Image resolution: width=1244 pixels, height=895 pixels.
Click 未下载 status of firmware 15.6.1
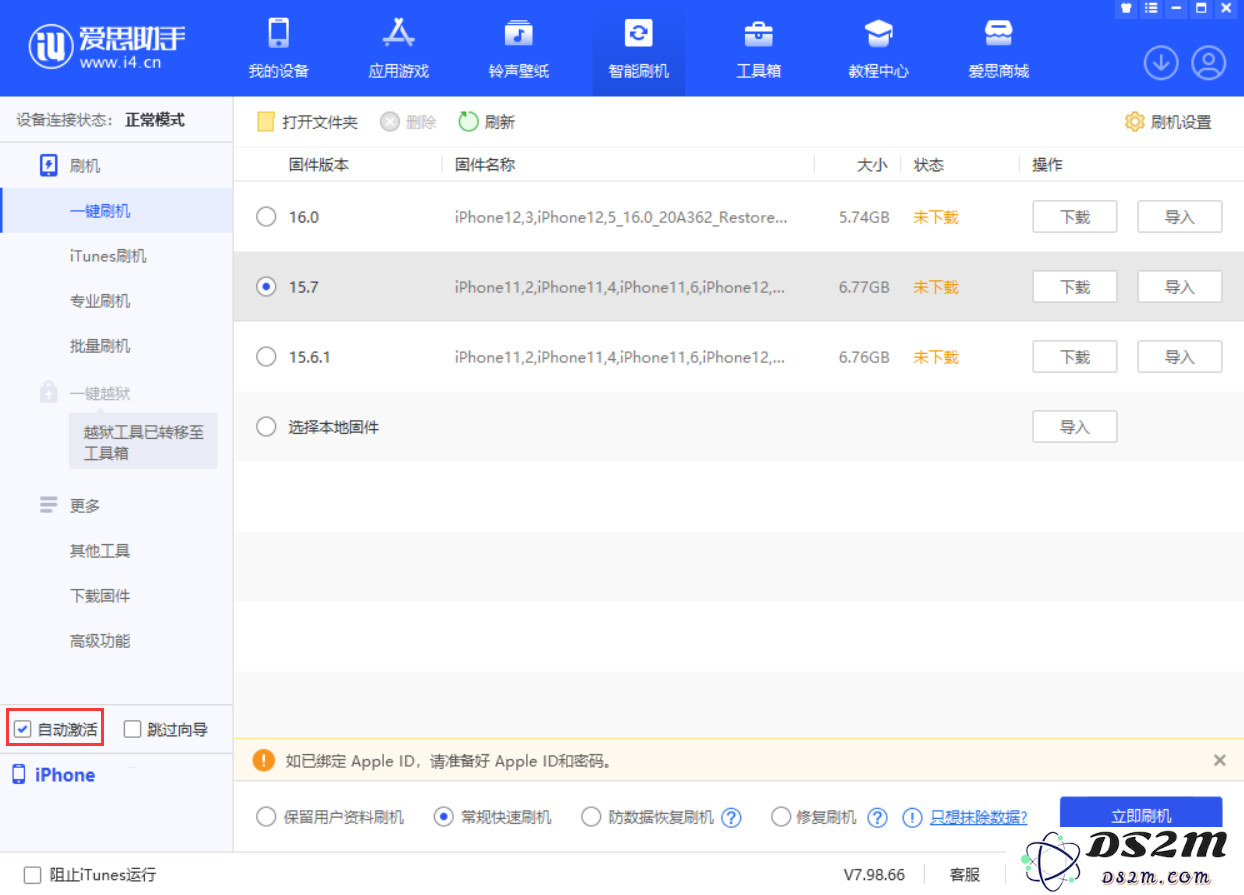(x=936, y=357)
